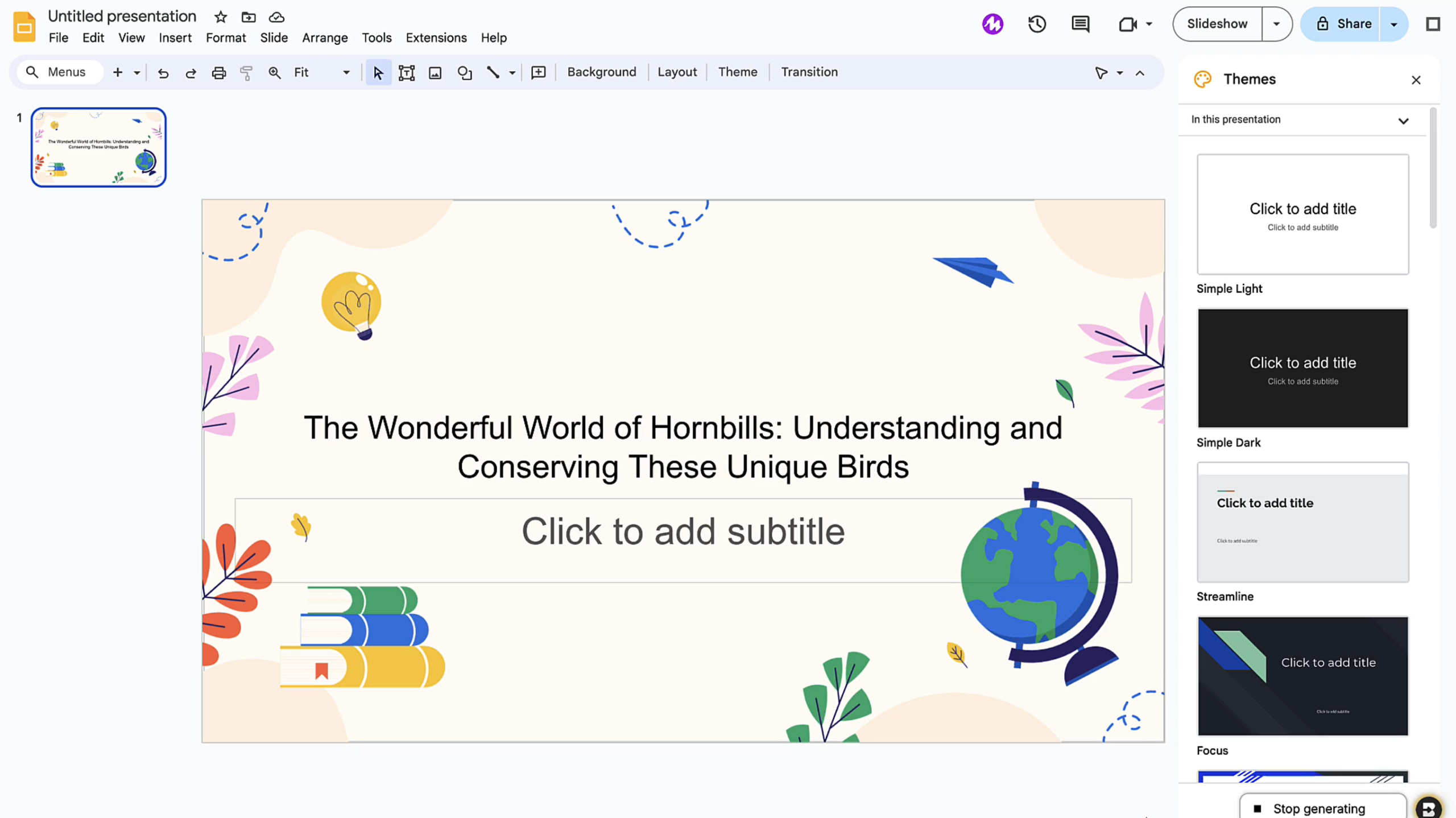Open the comments history icon

[1080, 24]
